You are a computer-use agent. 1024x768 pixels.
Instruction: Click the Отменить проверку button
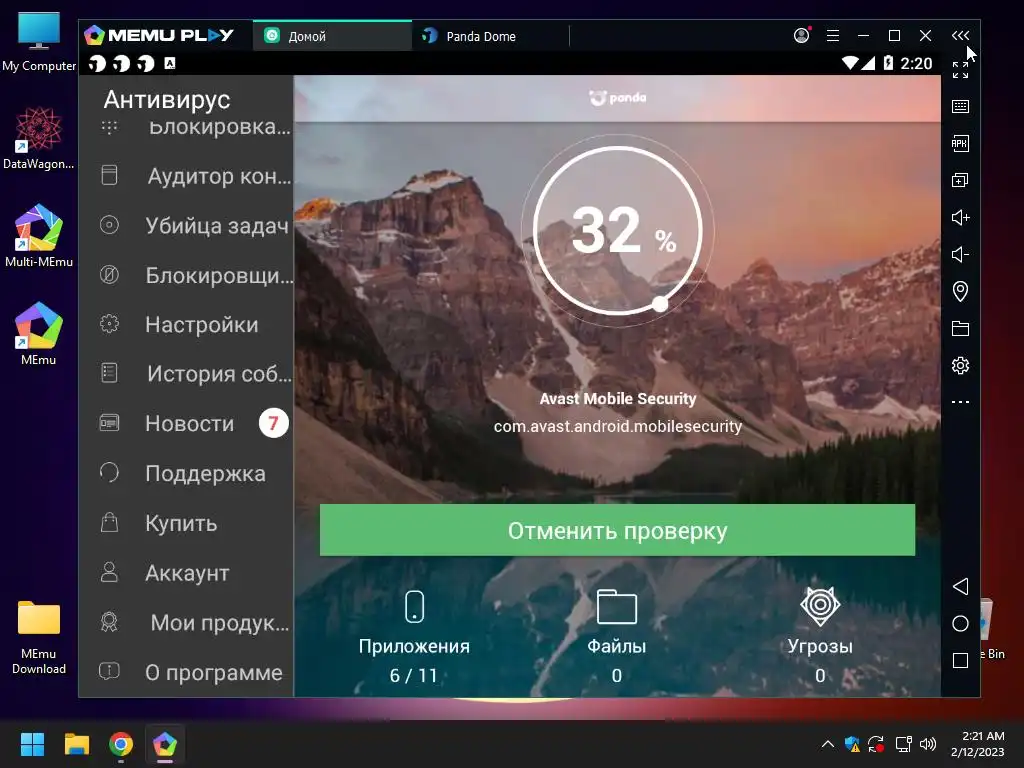coord(617,530)
